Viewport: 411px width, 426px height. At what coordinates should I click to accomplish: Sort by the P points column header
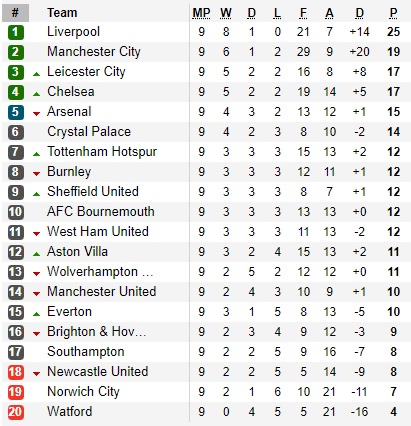pyautogui.click(x=394, y=13)
